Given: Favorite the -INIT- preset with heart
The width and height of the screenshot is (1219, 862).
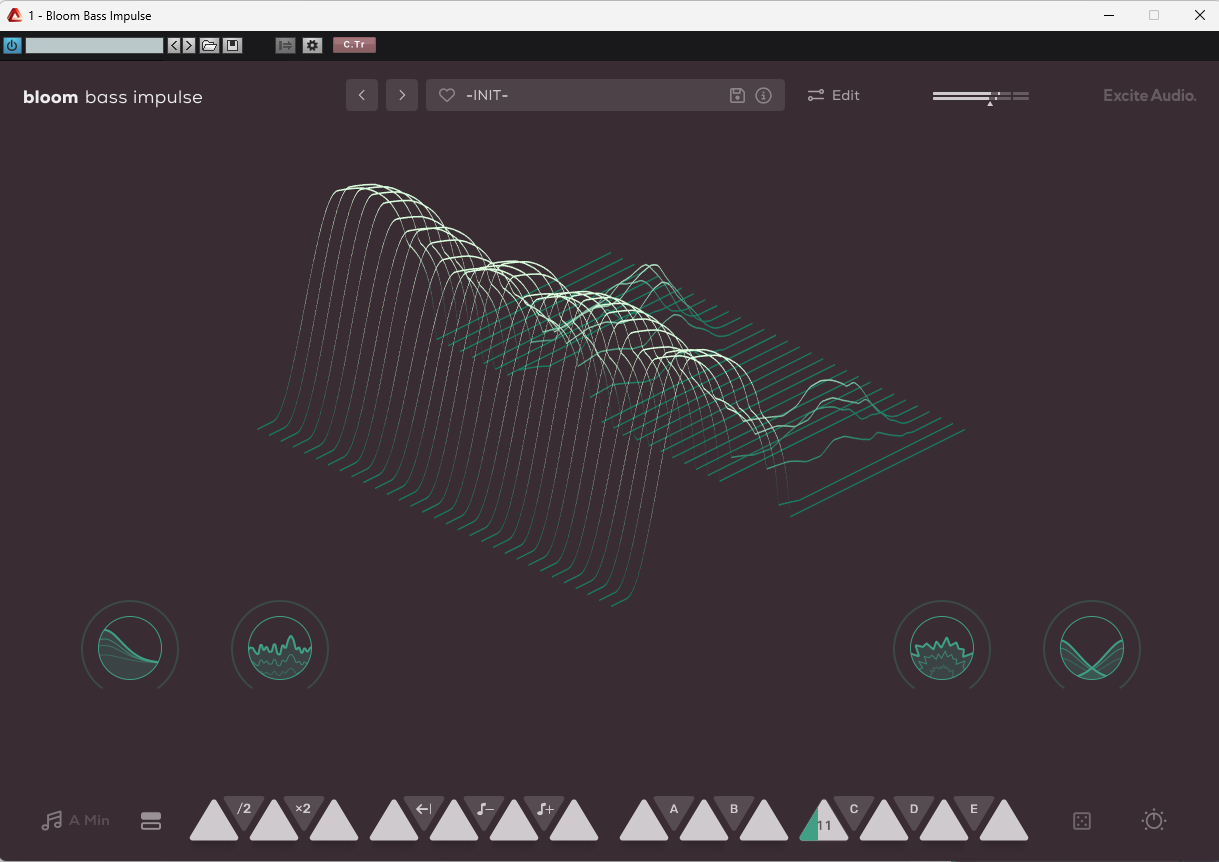Looking at the screenshot, I should pos(447,95).
